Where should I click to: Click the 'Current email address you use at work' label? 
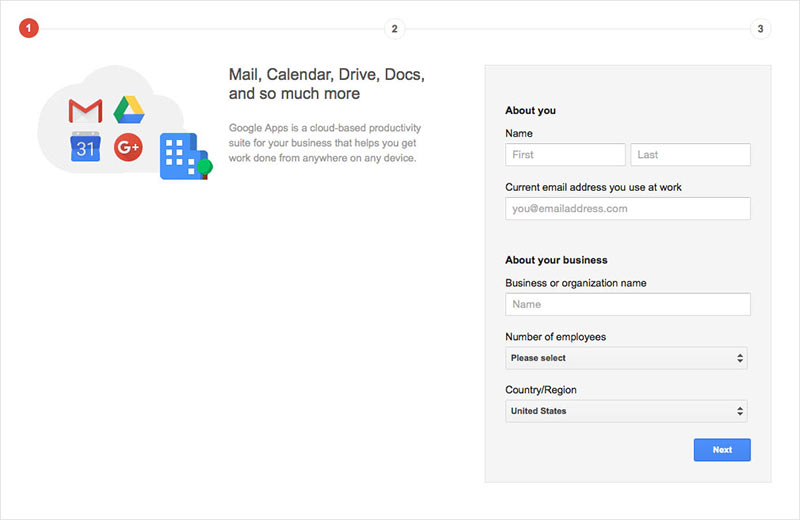click(x=593, y=187)
